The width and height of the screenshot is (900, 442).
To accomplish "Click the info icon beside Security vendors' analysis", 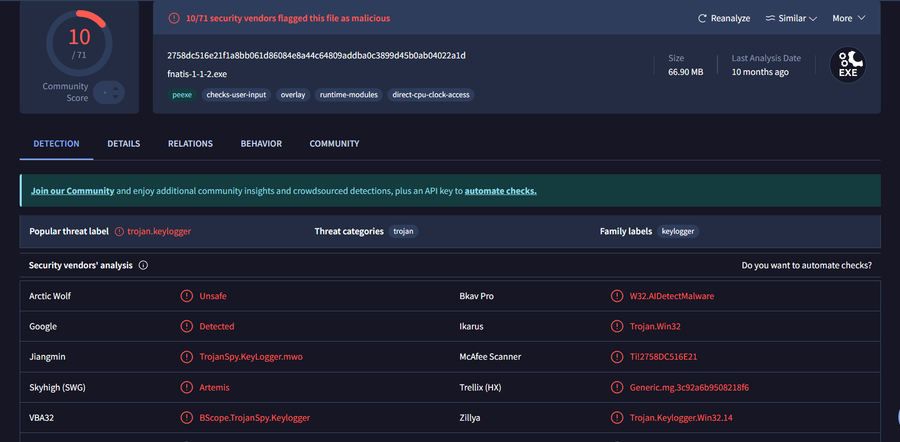I will click(x=143, y=265).
